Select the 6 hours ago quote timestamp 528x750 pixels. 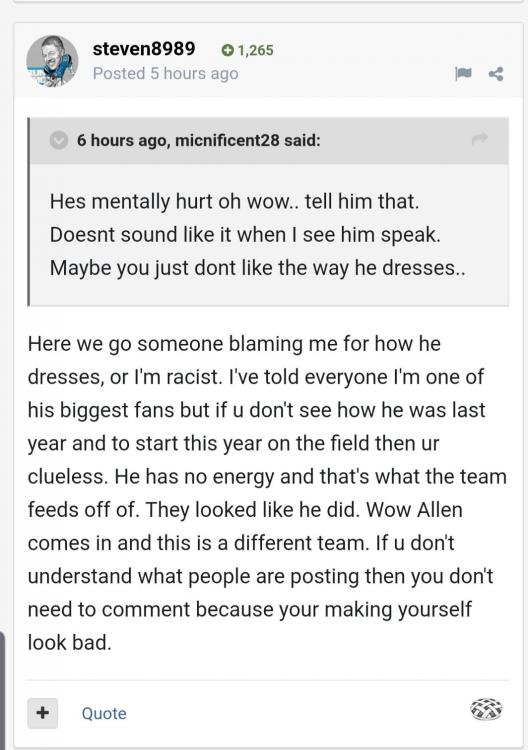coord(121,140)
